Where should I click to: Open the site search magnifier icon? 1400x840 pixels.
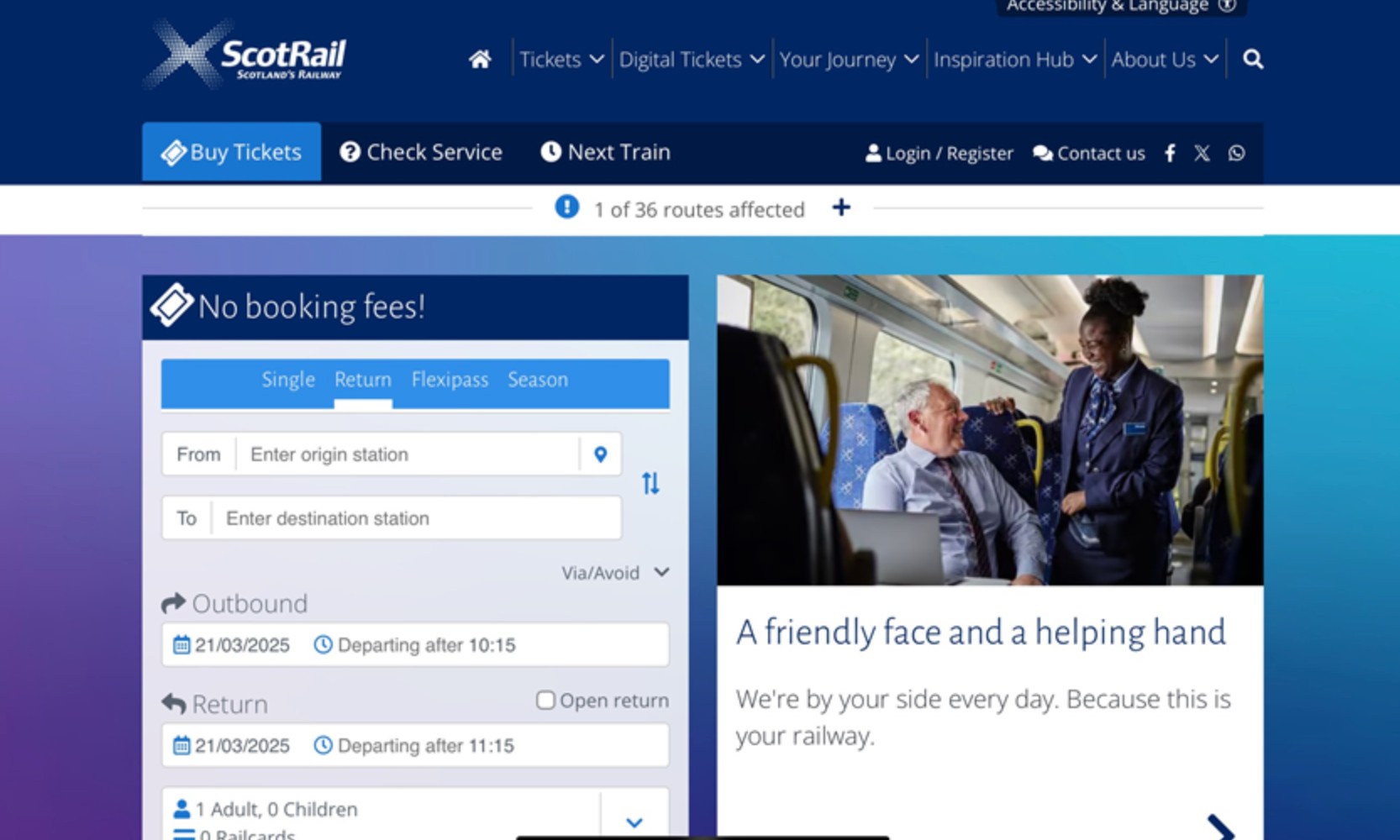coord(1252,60)
